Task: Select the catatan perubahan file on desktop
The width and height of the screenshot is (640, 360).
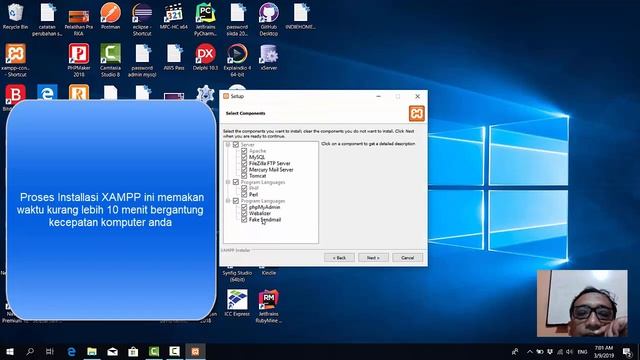Action: point(47,19)
